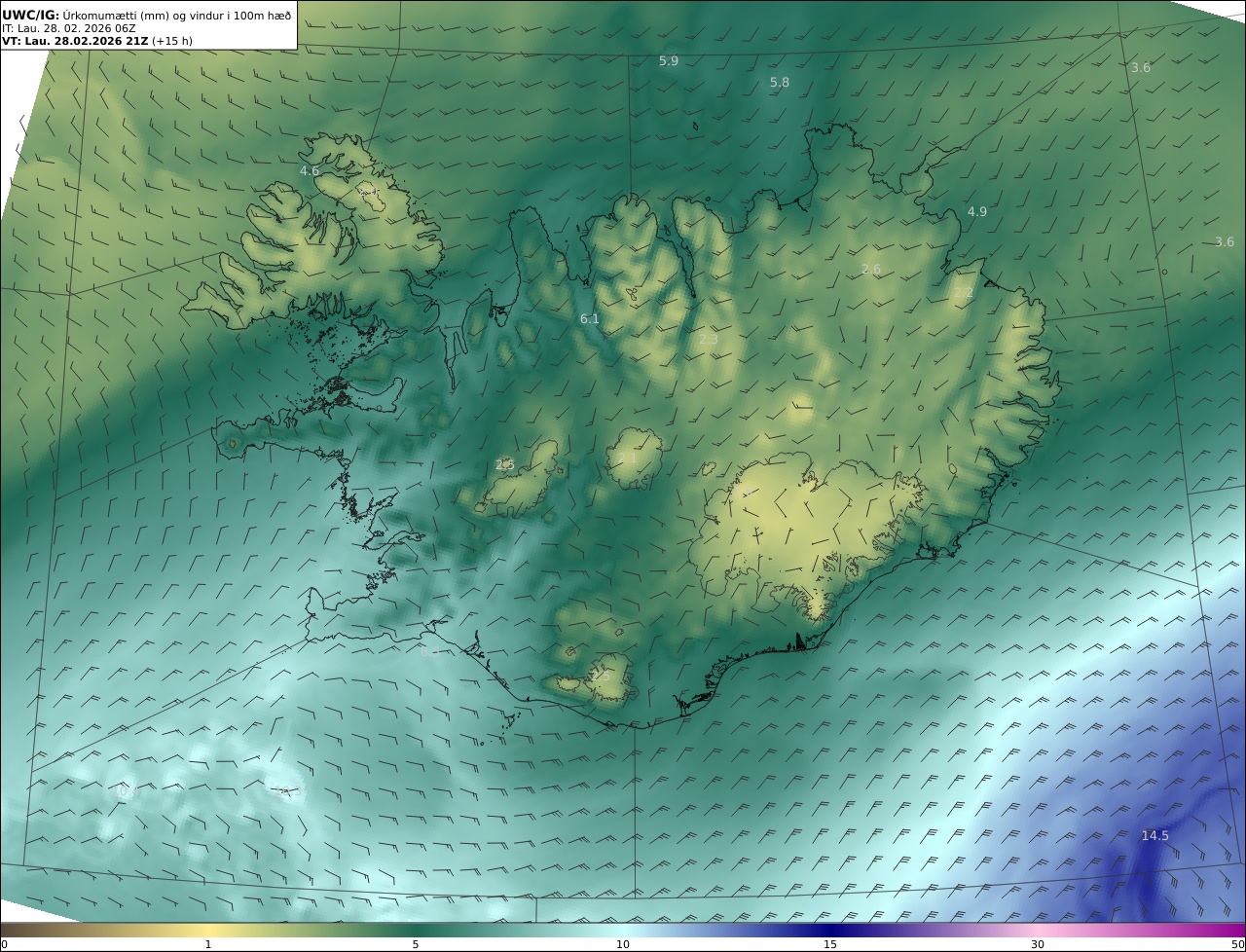Screen dimensions: 1246x952
Task: Click the map value label '8.5'
Action: click(430, 652)
